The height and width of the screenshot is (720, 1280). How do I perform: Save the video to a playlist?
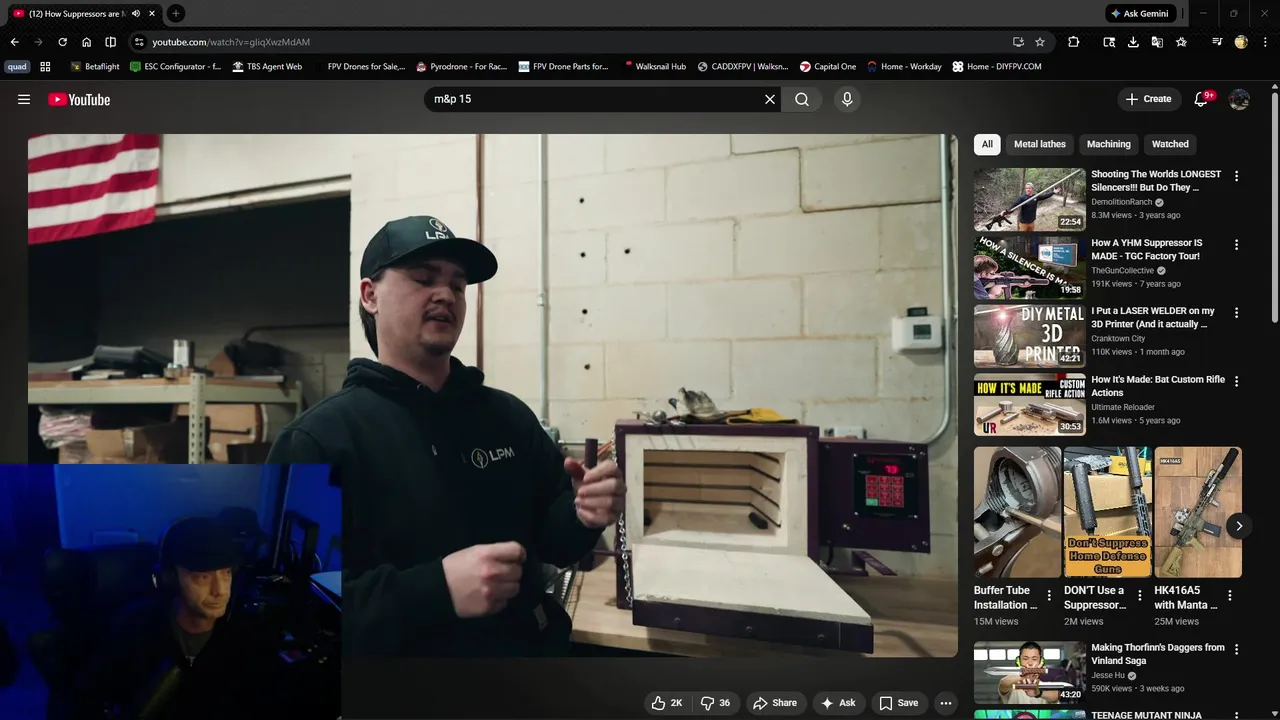[898, 703]
